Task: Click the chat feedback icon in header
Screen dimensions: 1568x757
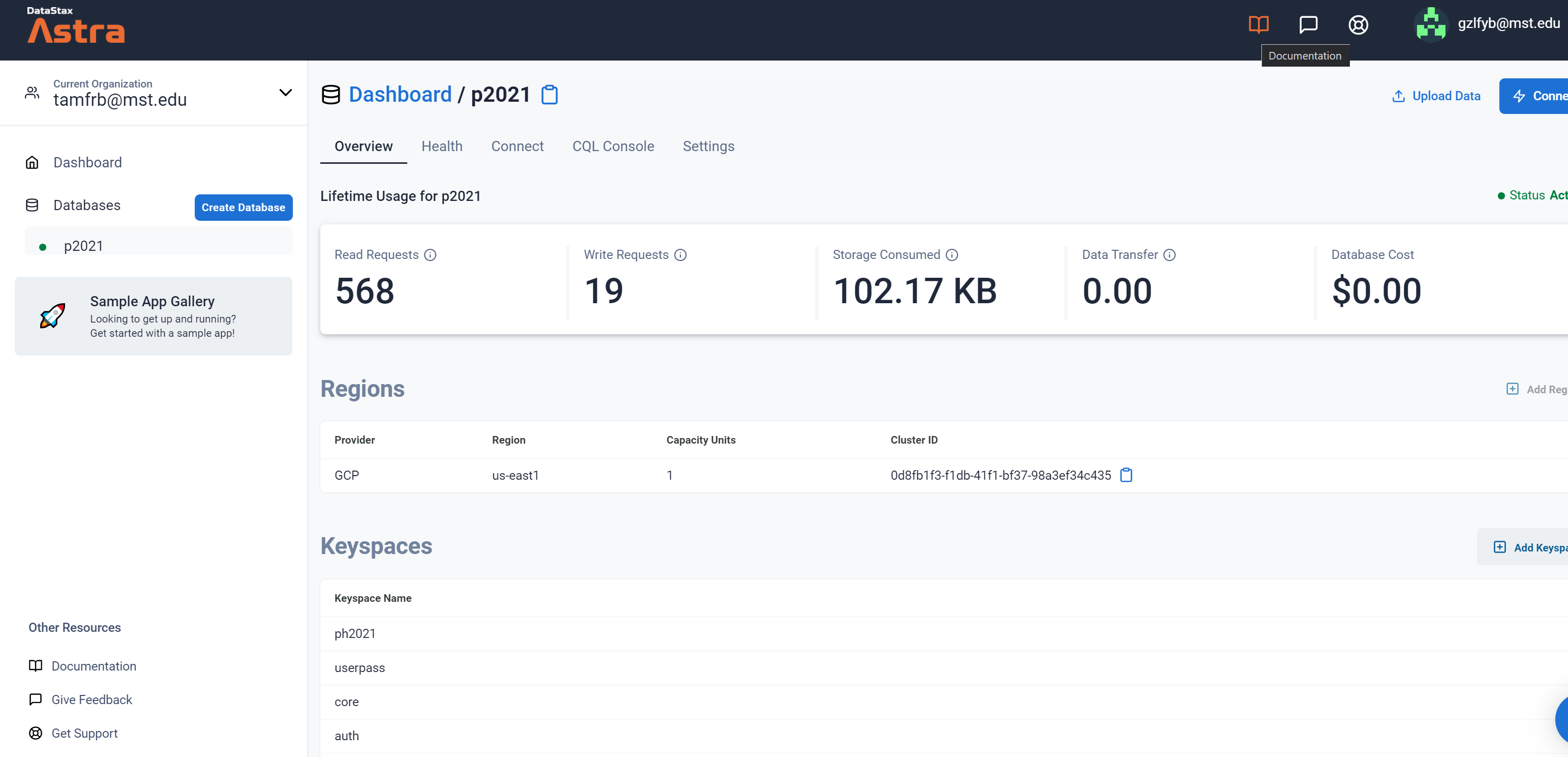Action: tap(1308, 24)
